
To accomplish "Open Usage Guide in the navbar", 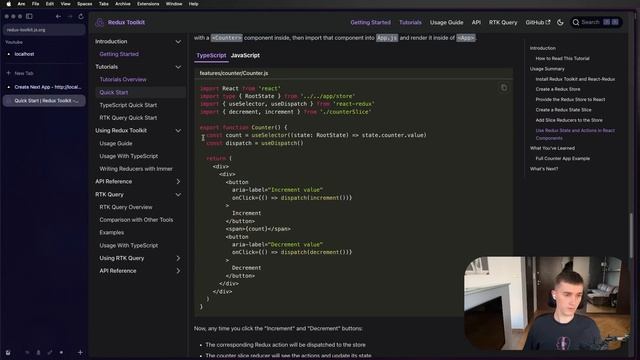I will (446, 22).
